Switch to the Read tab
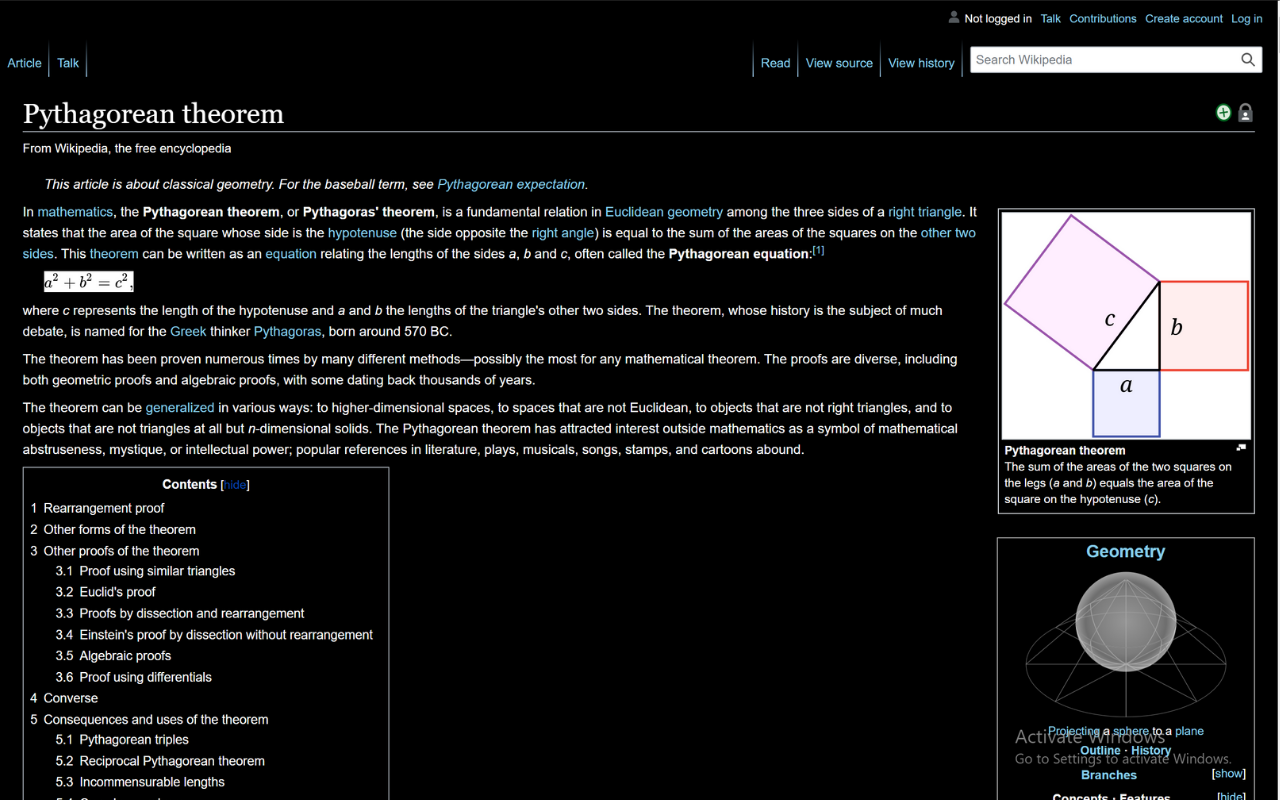This screenshot has width=1280, height=800. [x=775, y=63]
